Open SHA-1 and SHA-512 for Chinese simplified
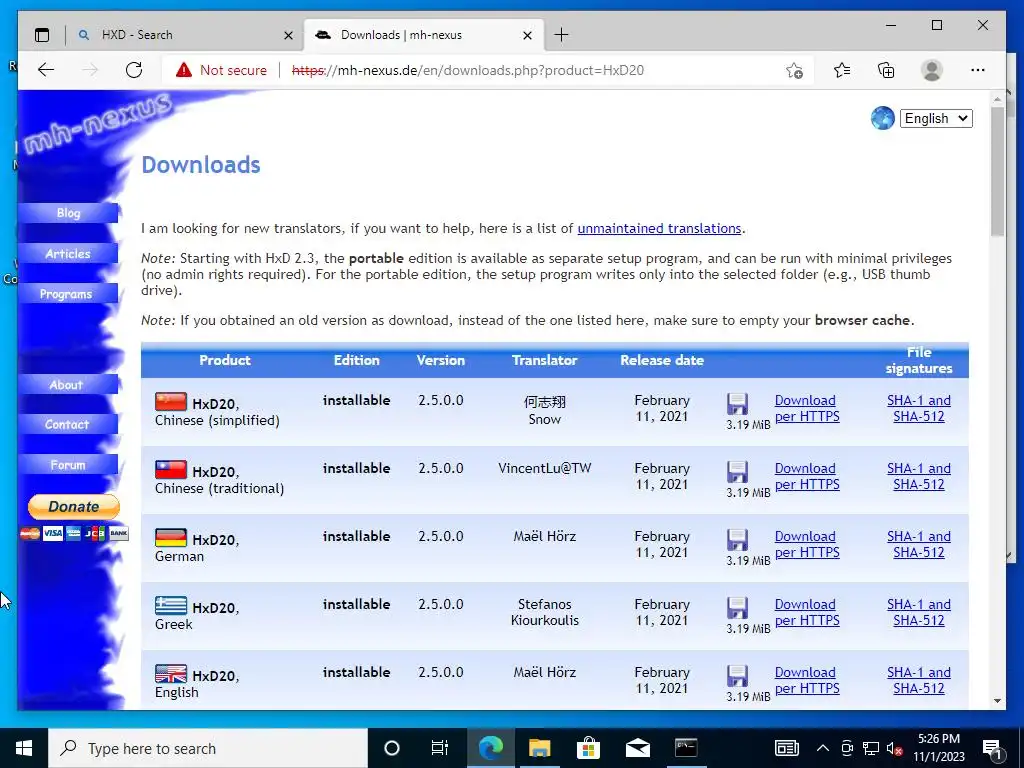The image size is (1024, 768). 919,408
